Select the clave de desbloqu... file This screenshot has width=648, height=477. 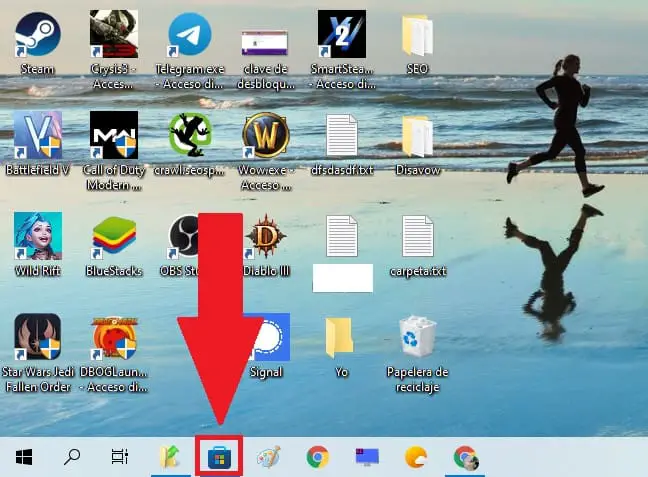point(265,42)
